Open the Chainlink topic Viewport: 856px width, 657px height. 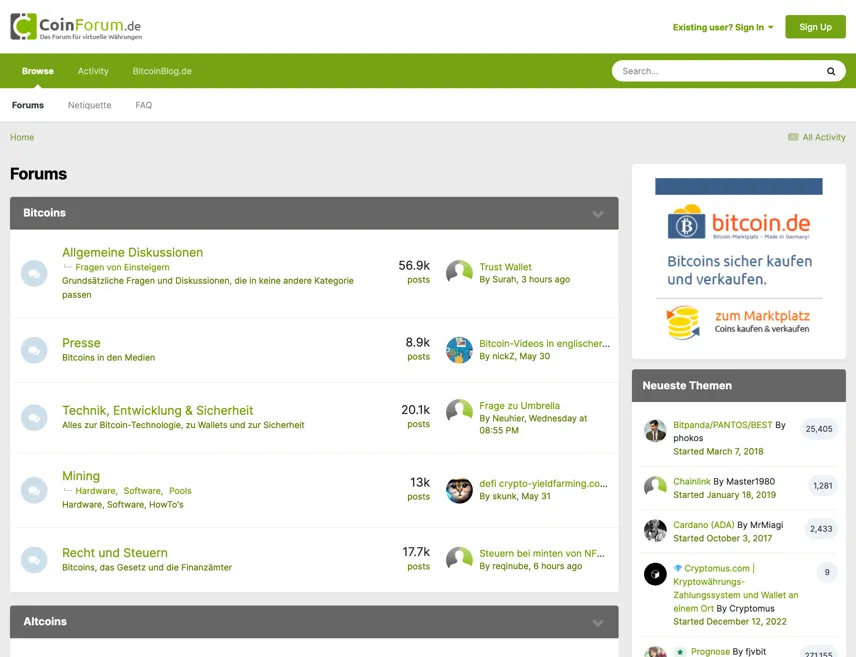coord(692,481)
